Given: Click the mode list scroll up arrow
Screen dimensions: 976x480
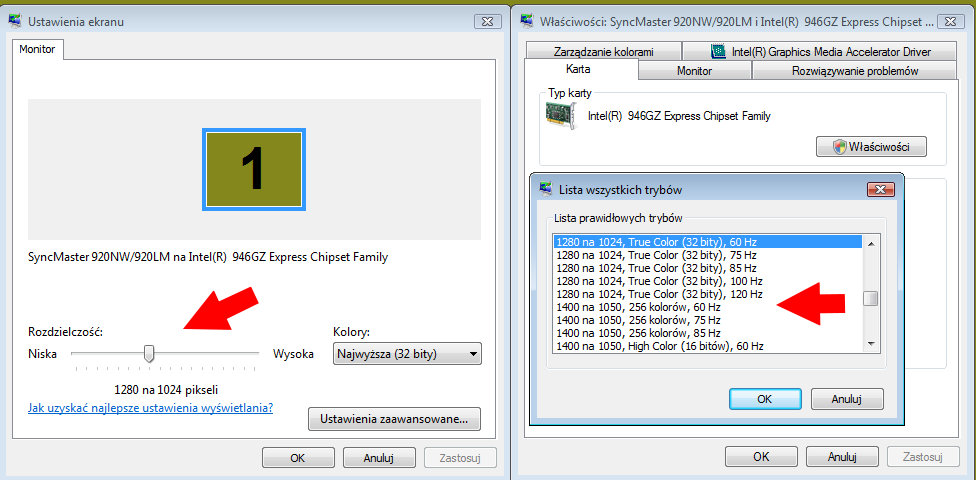Looking at the screenshot, I should (x=871, y=243).
